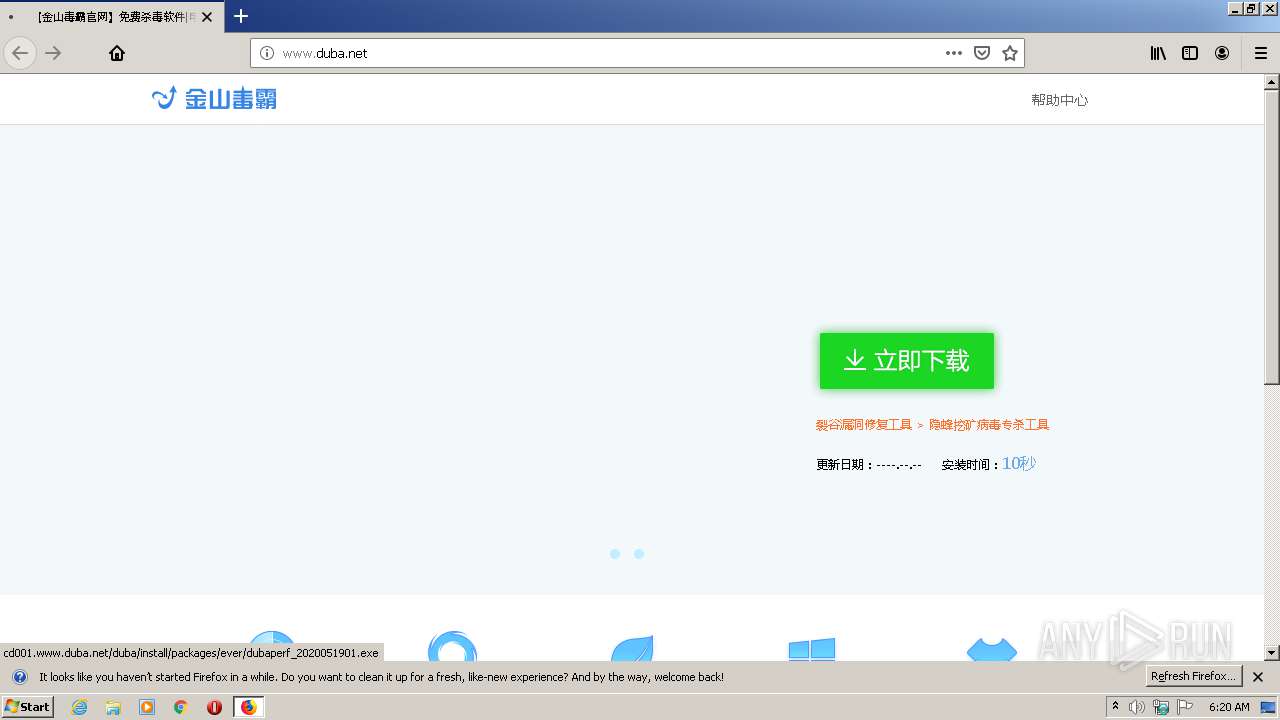This screenshot has width=1280, height=720.
Task: Show hidden tray icons arrow
Action: point(1115,707)
